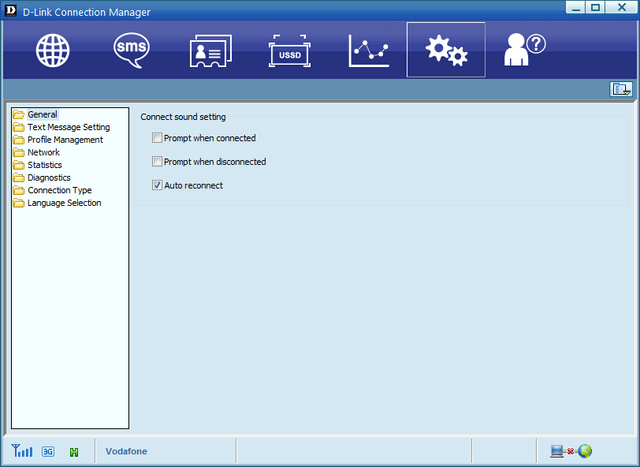Screen dimensions: 640x467
Task: Open the Help user icon
Action: [x=524, y=50]
